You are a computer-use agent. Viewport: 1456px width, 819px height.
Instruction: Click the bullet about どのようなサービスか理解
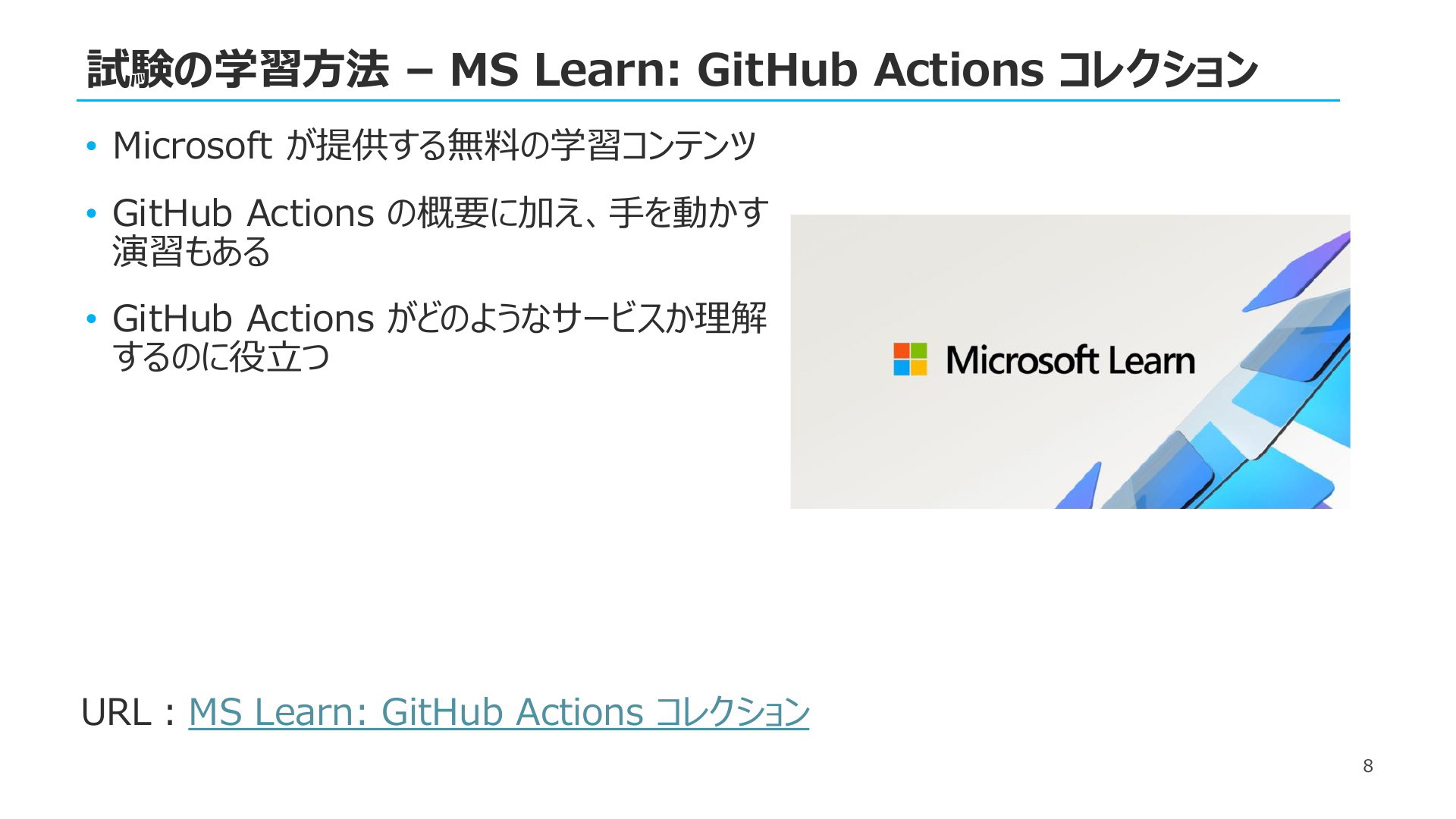click(x=440, y=337)
